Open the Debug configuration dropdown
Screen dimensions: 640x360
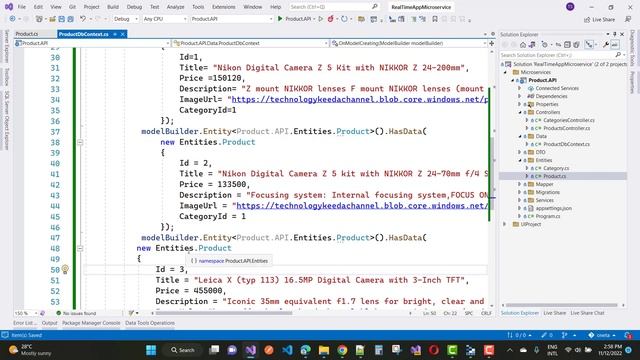tap(125, 19)
